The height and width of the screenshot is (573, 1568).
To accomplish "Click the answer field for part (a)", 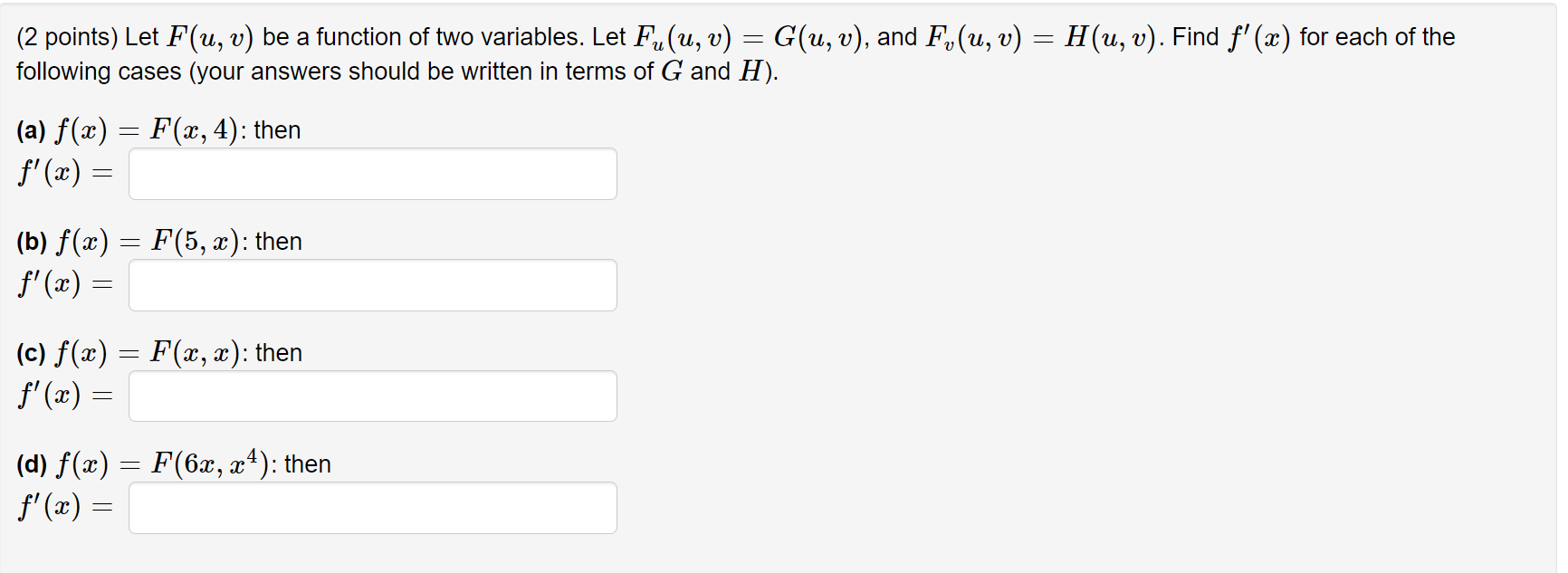I will [371, 173].
